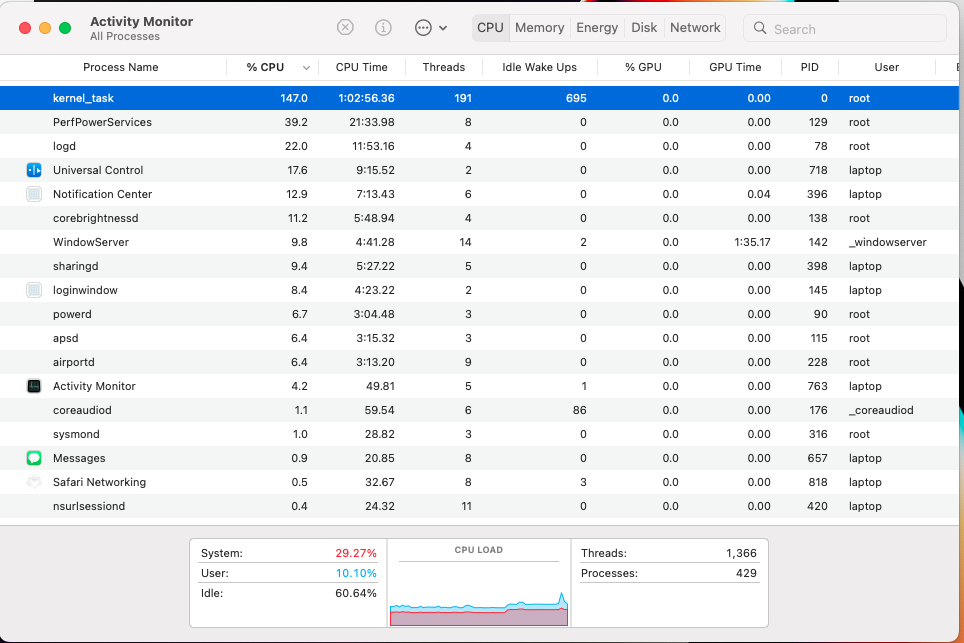Focus the Search field
Viewport: 964px width, 643px height.
click(844, 28)
